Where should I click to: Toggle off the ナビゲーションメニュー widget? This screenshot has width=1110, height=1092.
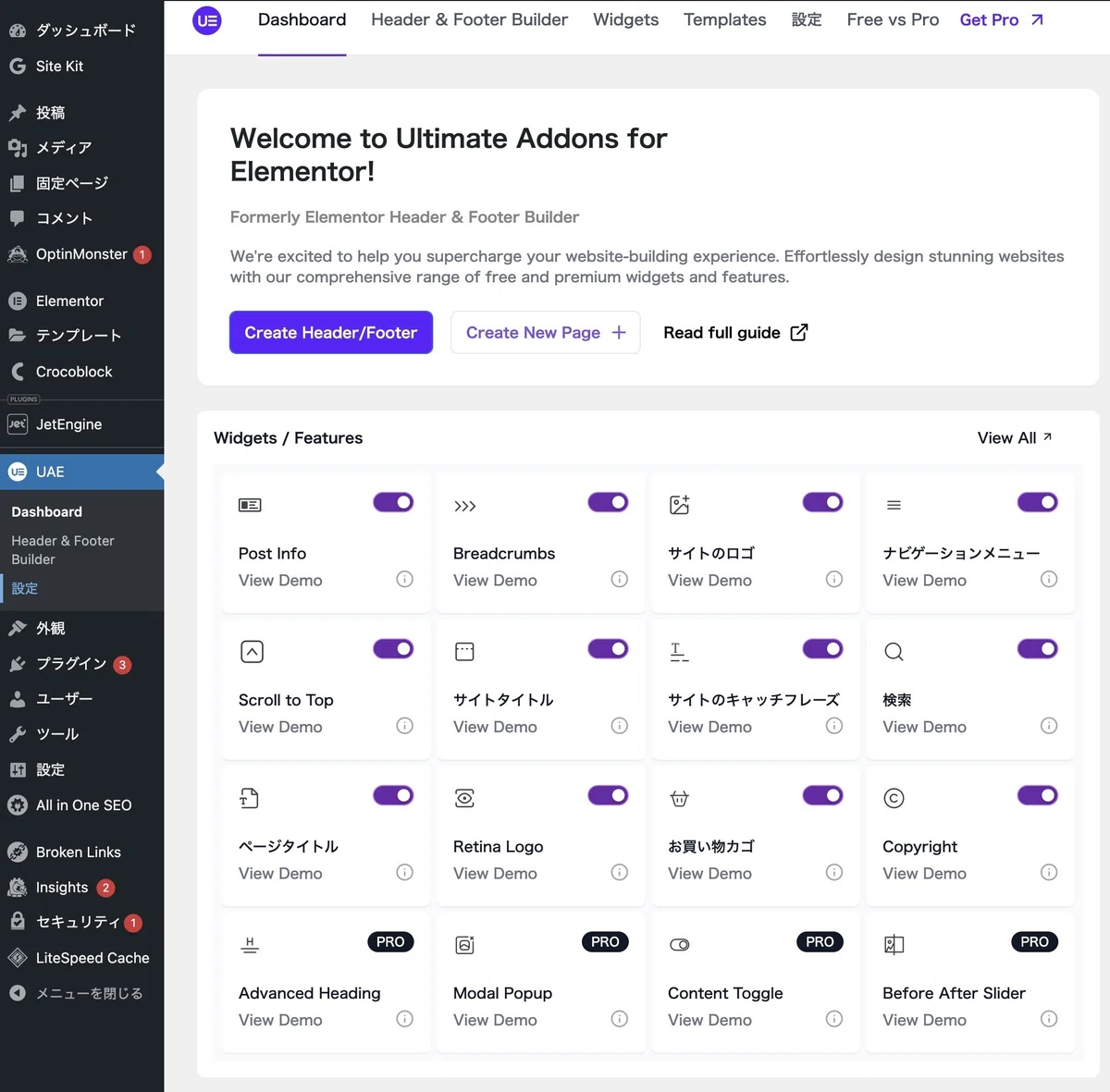pyautogui.click(x=1037, y=502)
